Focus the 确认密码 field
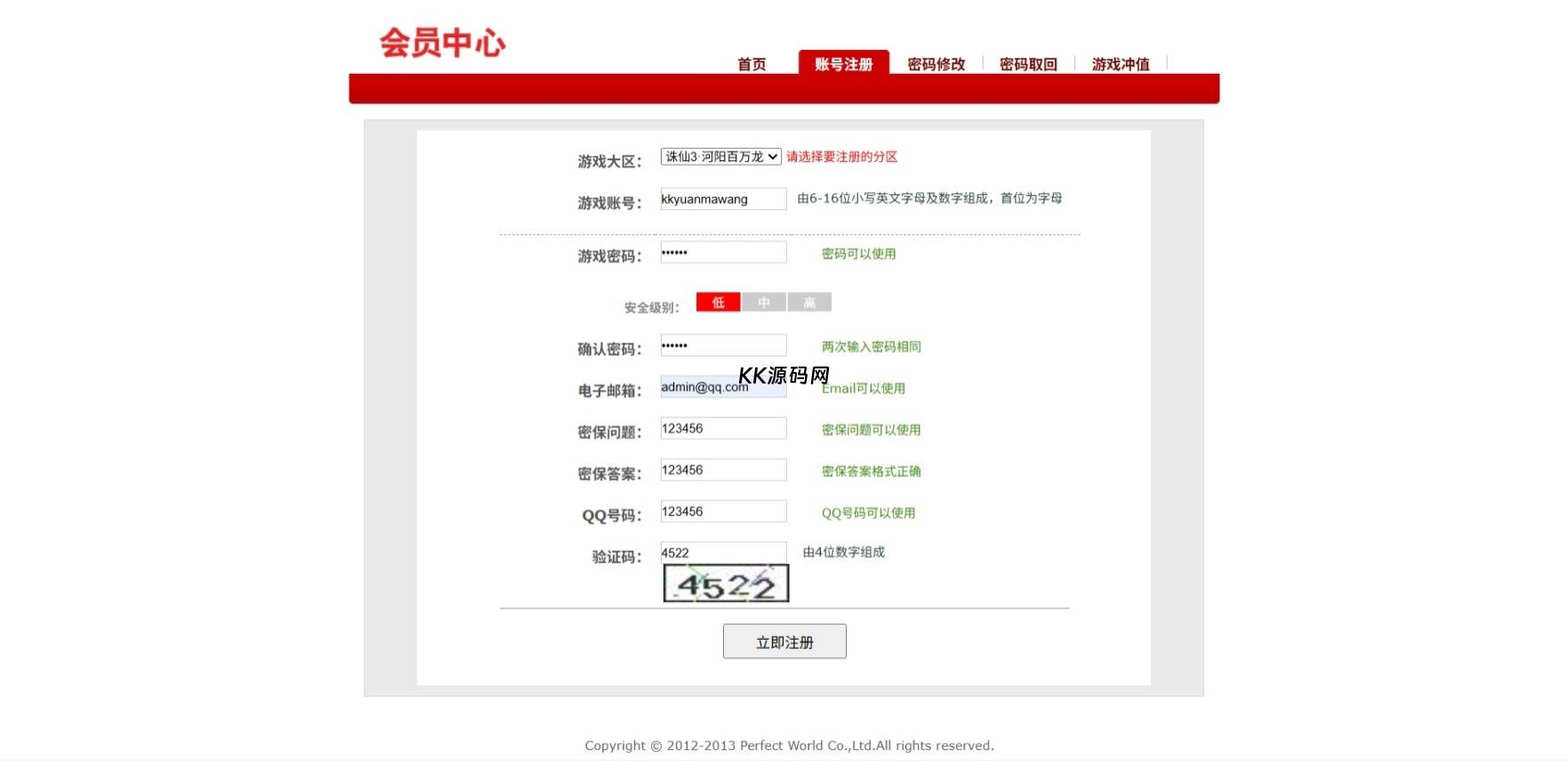 723,345
